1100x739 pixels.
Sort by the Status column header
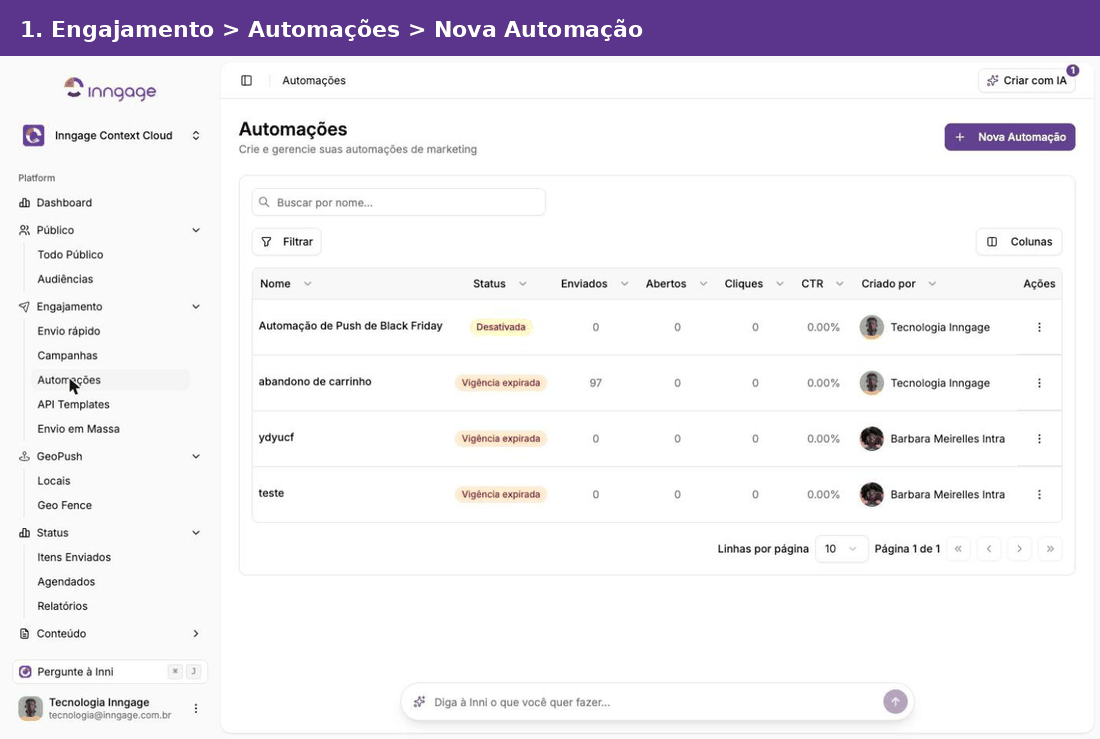pyautogui.click(x=499, y=284)
